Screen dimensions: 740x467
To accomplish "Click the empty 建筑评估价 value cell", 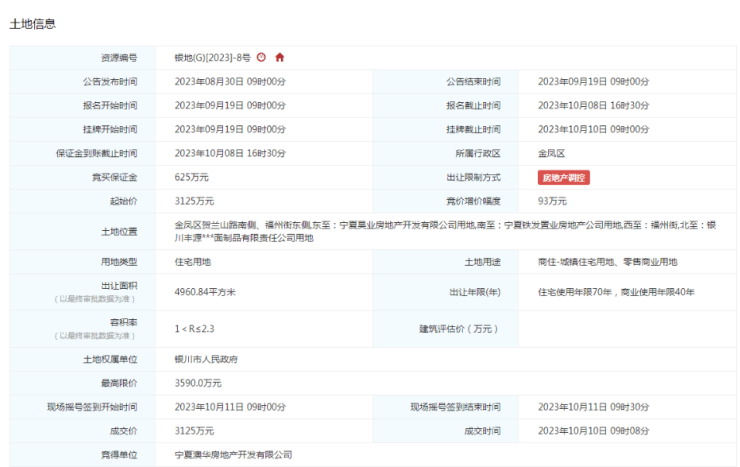I will [626, 328].
